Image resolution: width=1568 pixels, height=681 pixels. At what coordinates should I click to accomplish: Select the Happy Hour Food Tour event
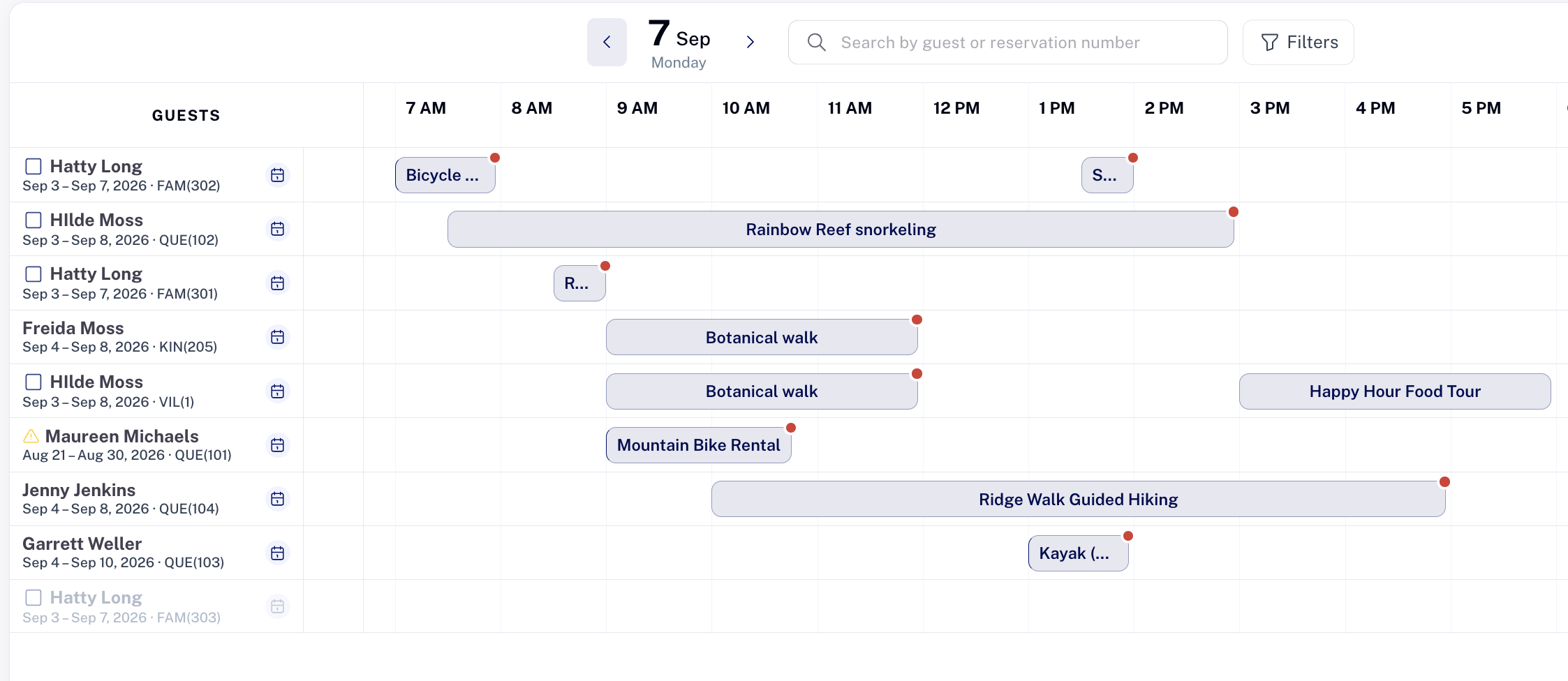tap(1395, 391)
